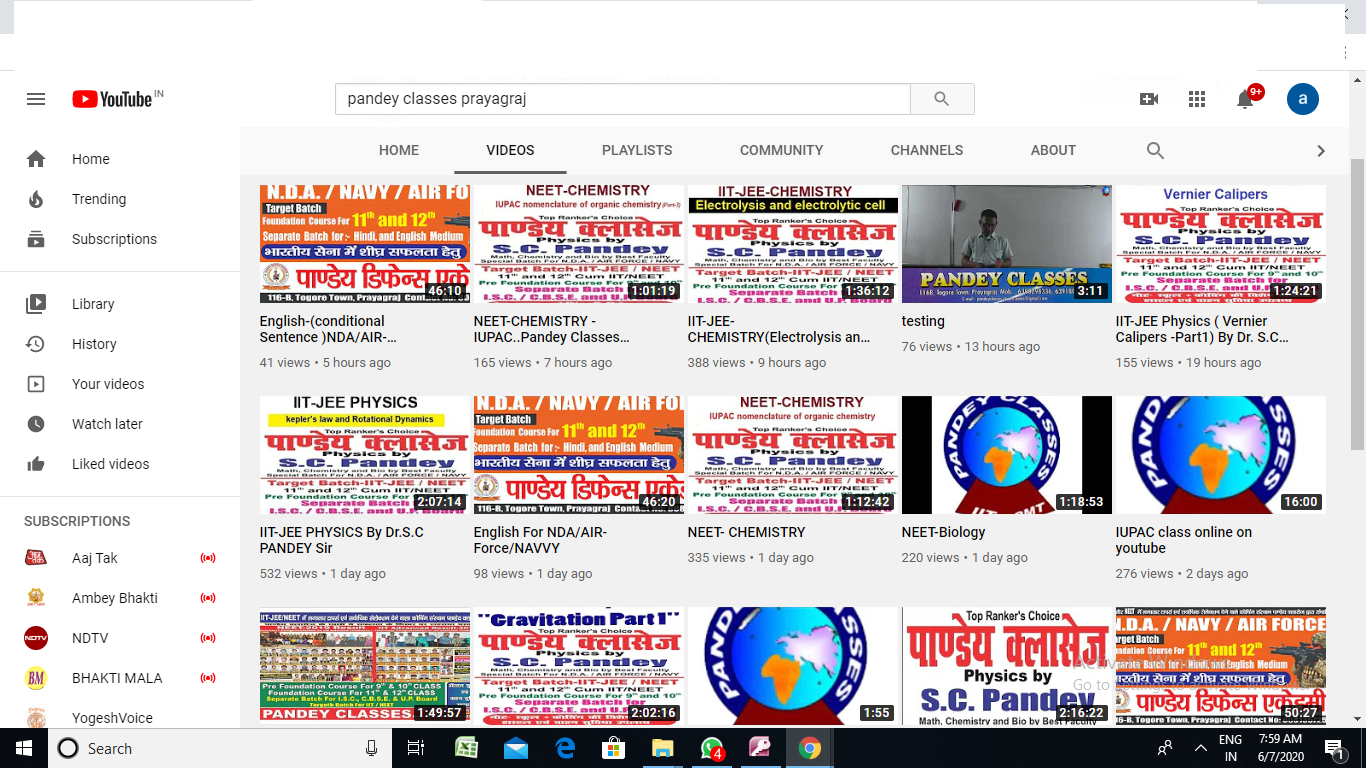Open the English conditional Sentence video thumbnail
This screenshot has width=1366, height=768.
365,244
